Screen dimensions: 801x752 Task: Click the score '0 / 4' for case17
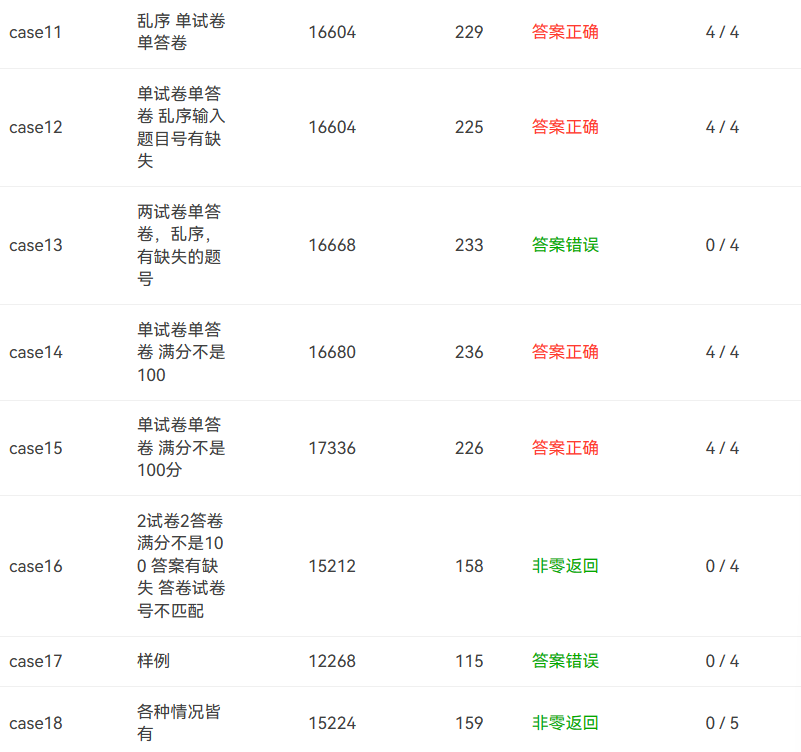722,661
